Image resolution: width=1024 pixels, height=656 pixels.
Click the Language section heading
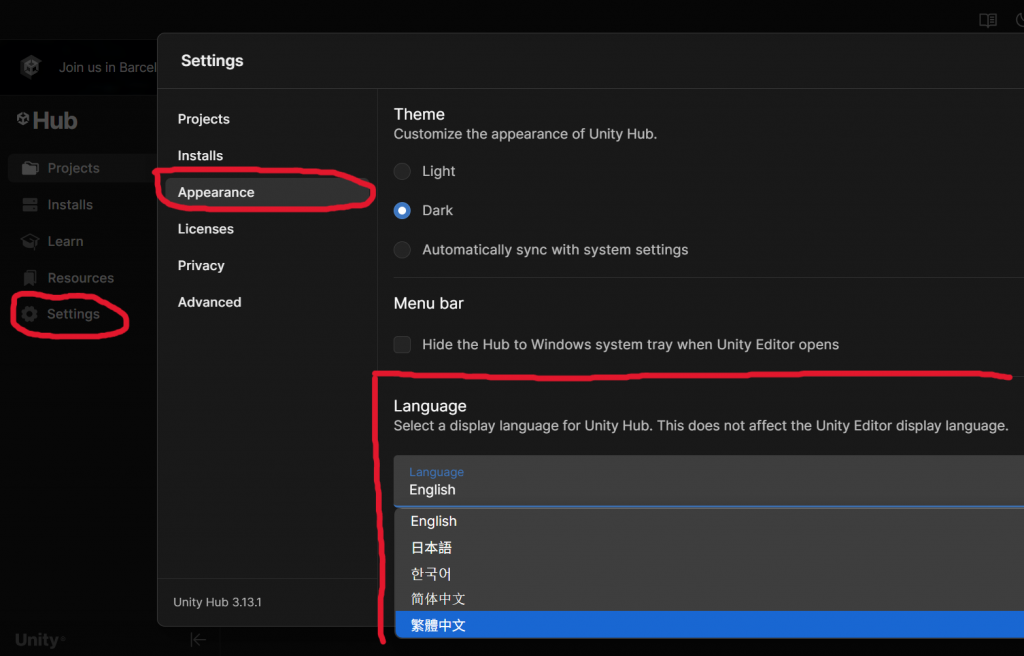point(430,406)
